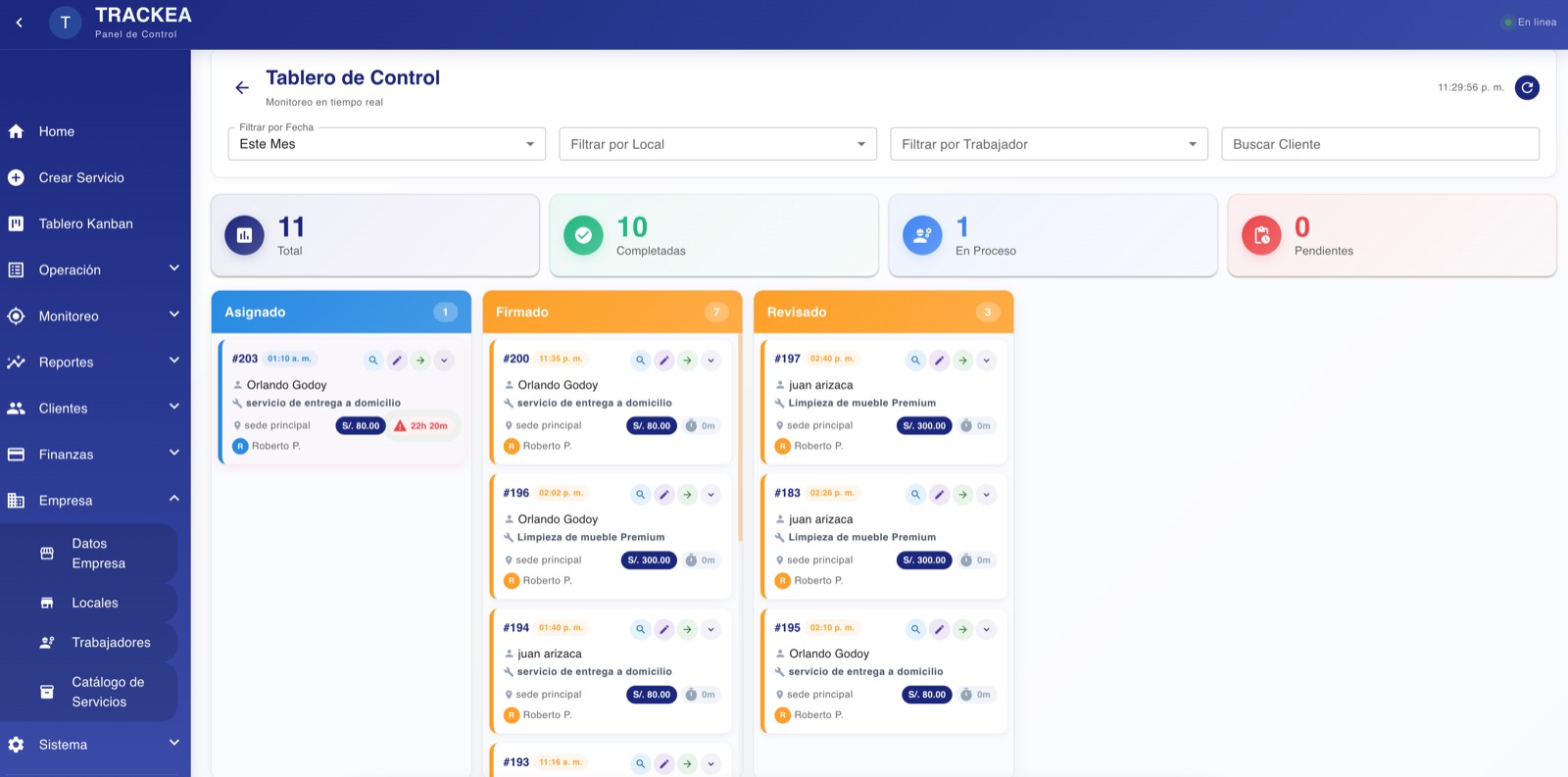The height and width of the screenshot is (777, 1568).
Task: Expand card #195 chevron
Action: [x=987, y=629]
